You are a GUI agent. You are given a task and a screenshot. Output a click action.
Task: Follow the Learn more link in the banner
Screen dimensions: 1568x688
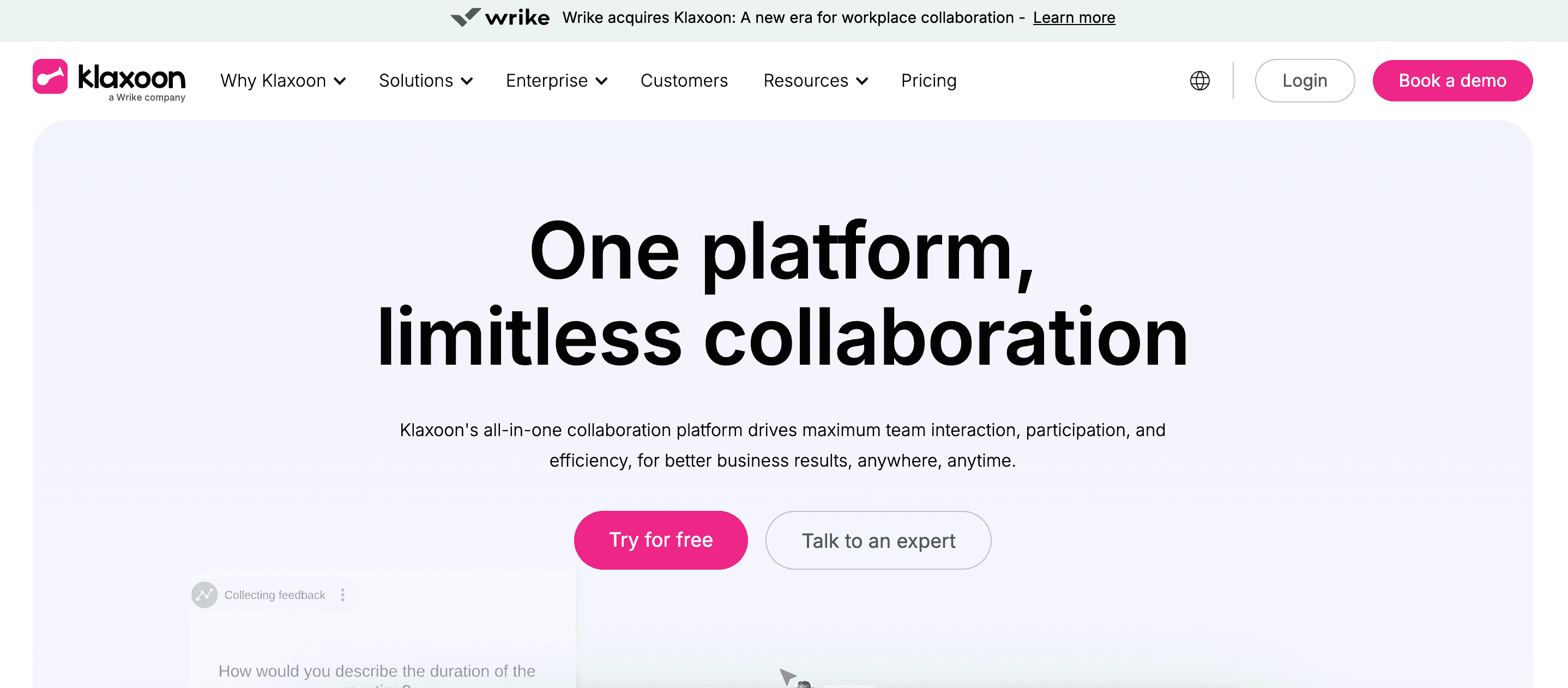(1074, 17)
